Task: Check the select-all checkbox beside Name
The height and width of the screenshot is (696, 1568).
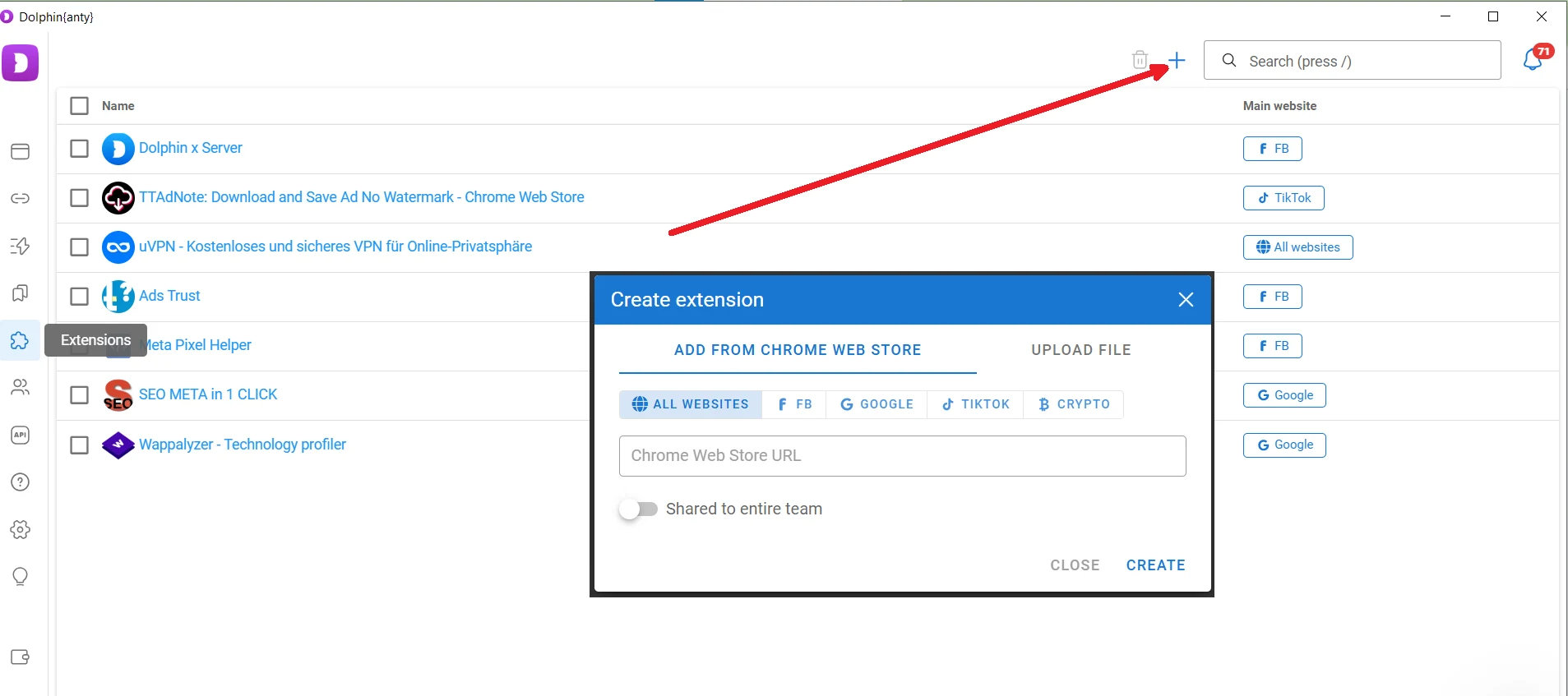Action: point(79,106)
